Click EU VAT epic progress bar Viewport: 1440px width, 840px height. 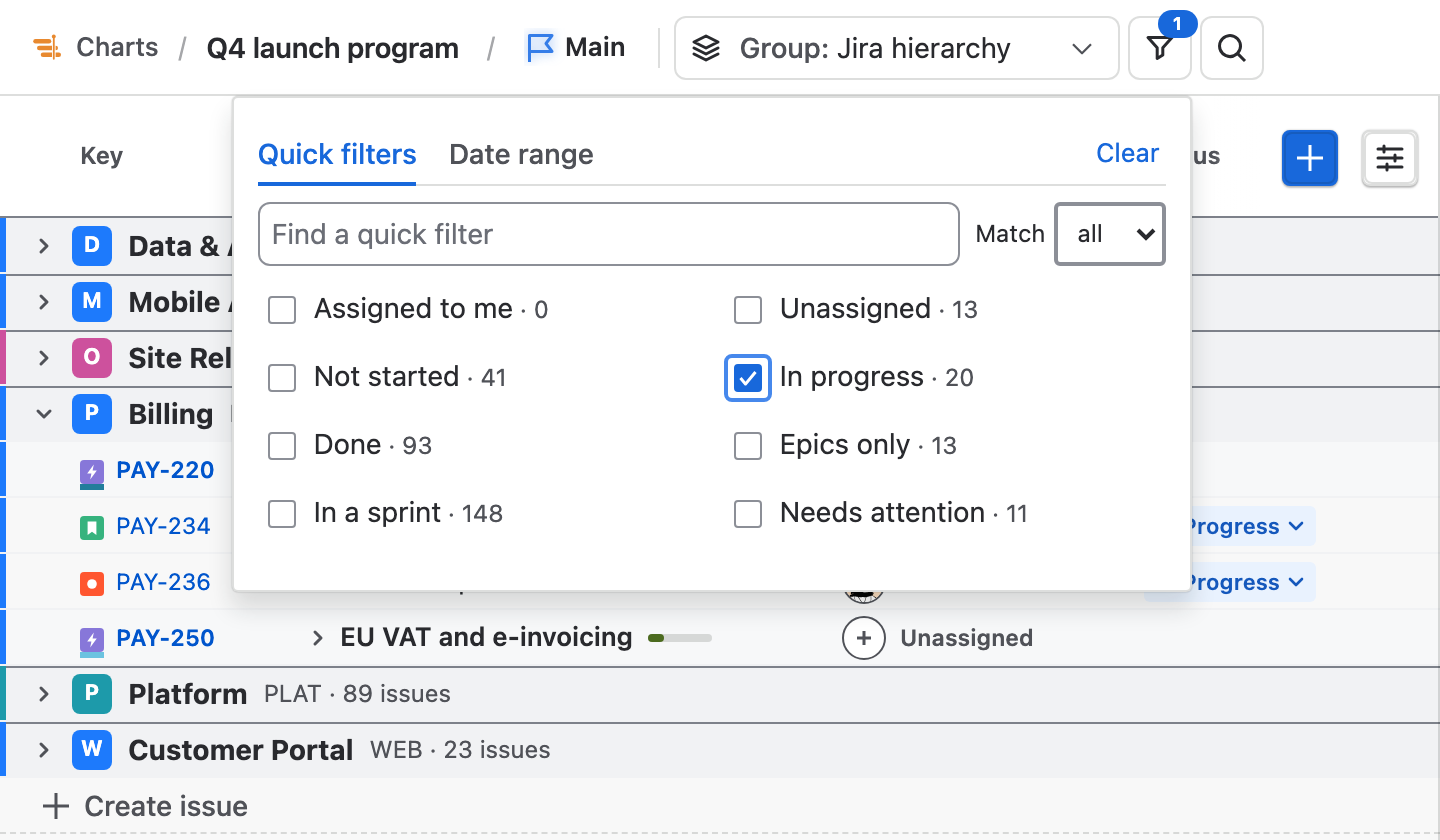[680, 638]
